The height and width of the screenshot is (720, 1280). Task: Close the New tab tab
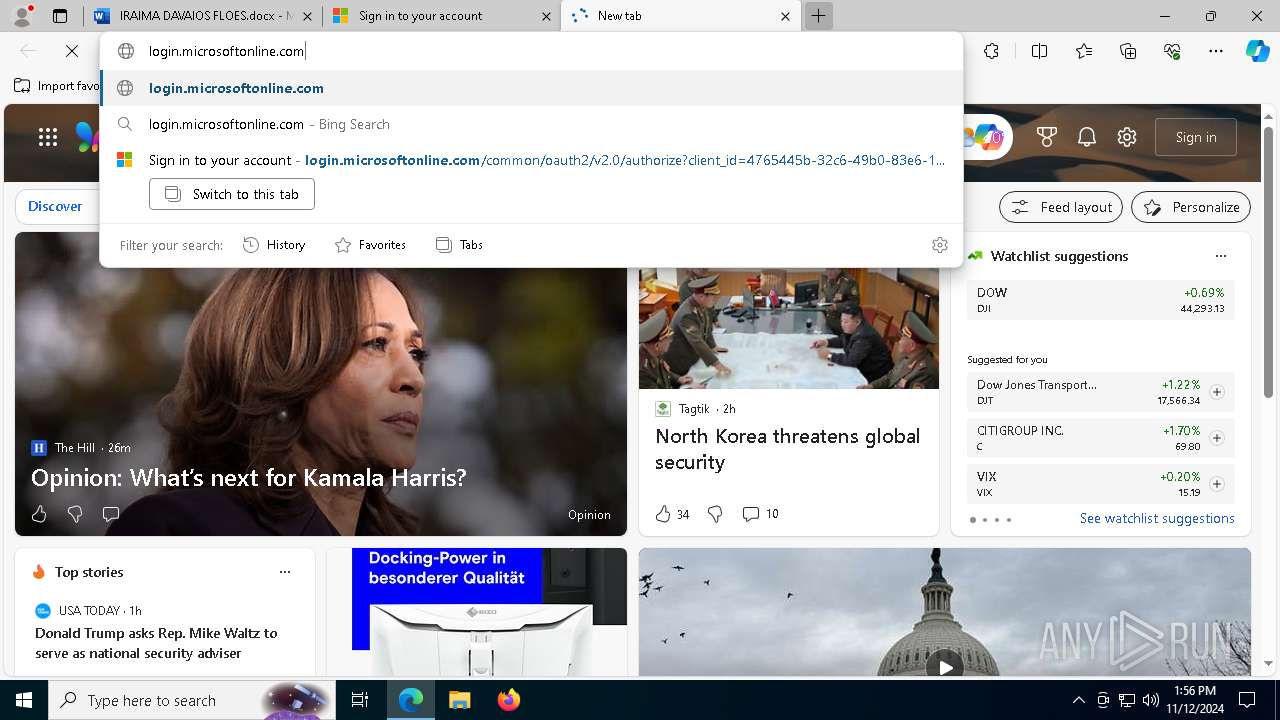[785, 16]
